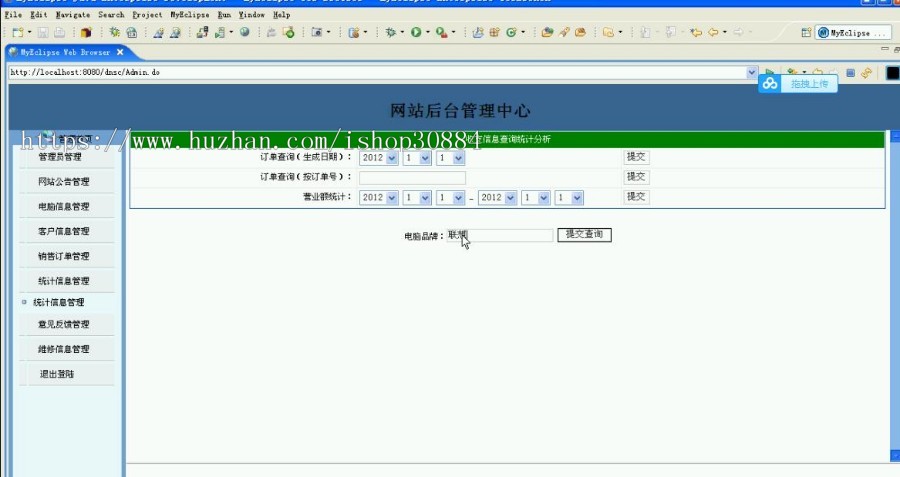Open order-date month dropdown

(x=425, y=158)
